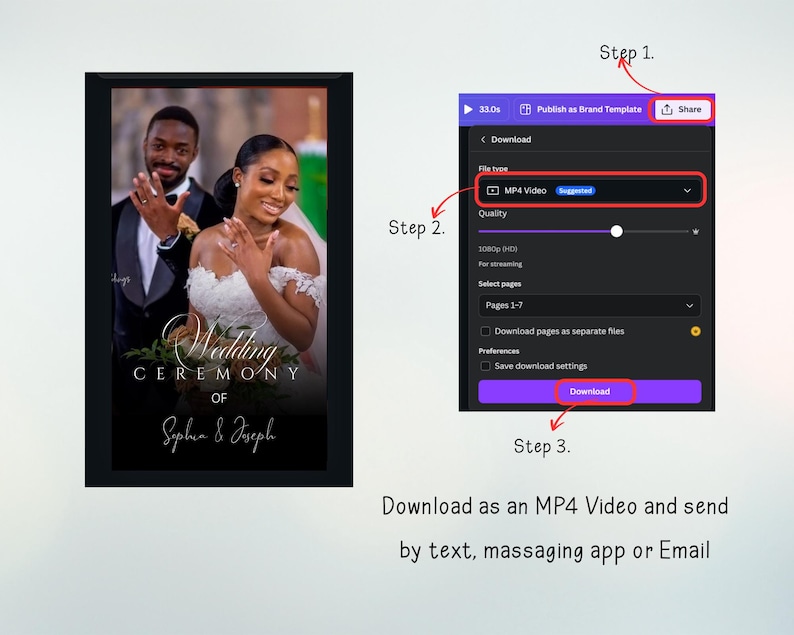
Task: Click the 33.0s duration text
Action: coord(490,109)
